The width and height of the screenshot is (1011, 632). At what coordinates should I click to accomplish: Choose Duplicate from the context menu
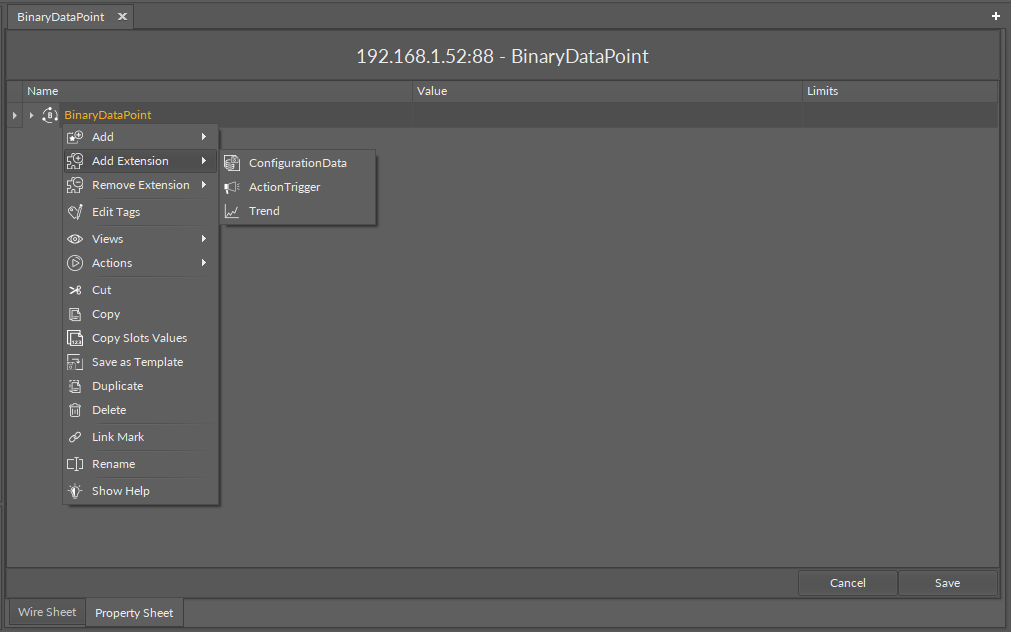117,386
